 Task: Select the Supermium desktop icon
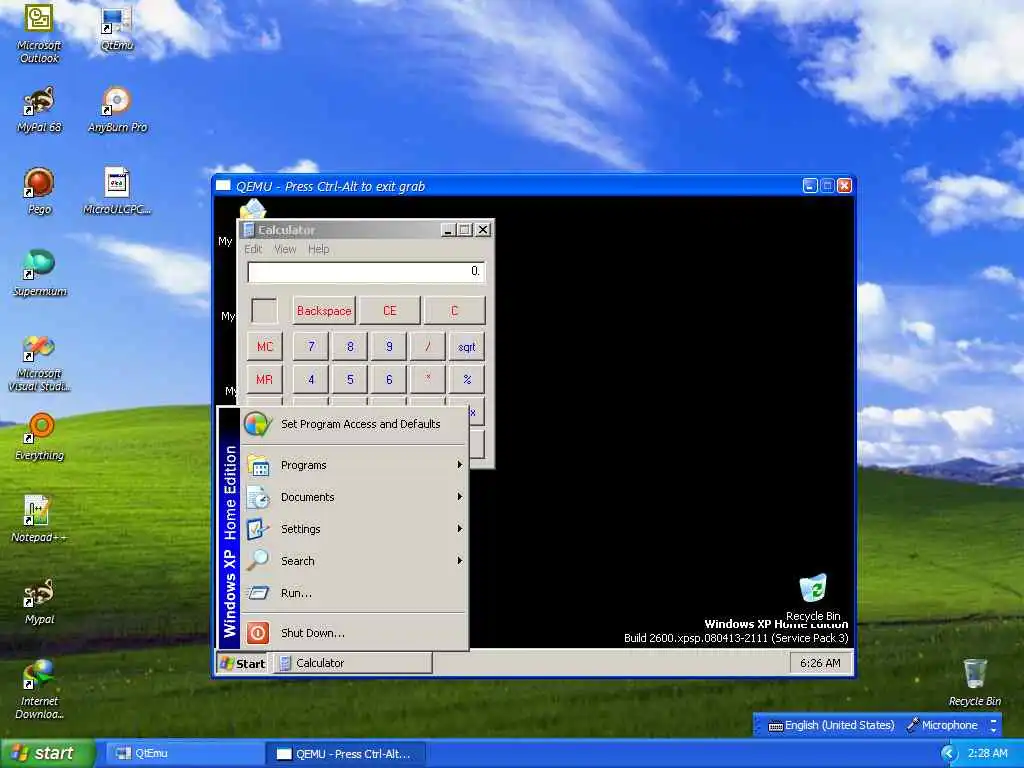pyautogui.click(x=39, y=273)
